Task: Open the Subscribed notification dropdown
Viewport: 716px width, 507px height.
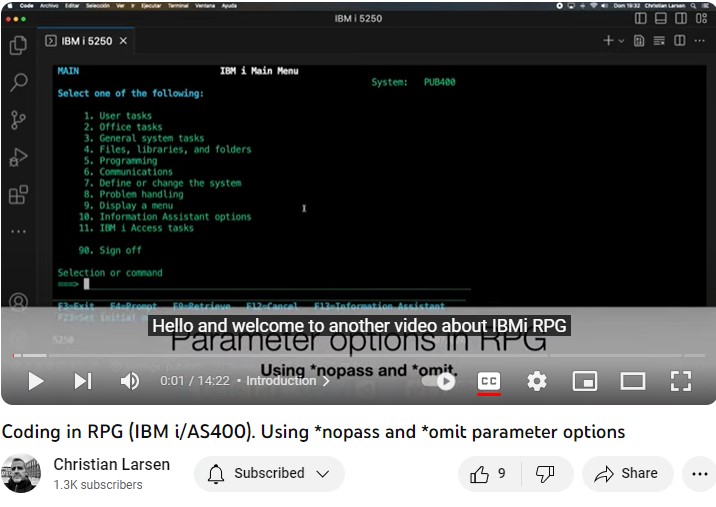Action: [269, 474]
